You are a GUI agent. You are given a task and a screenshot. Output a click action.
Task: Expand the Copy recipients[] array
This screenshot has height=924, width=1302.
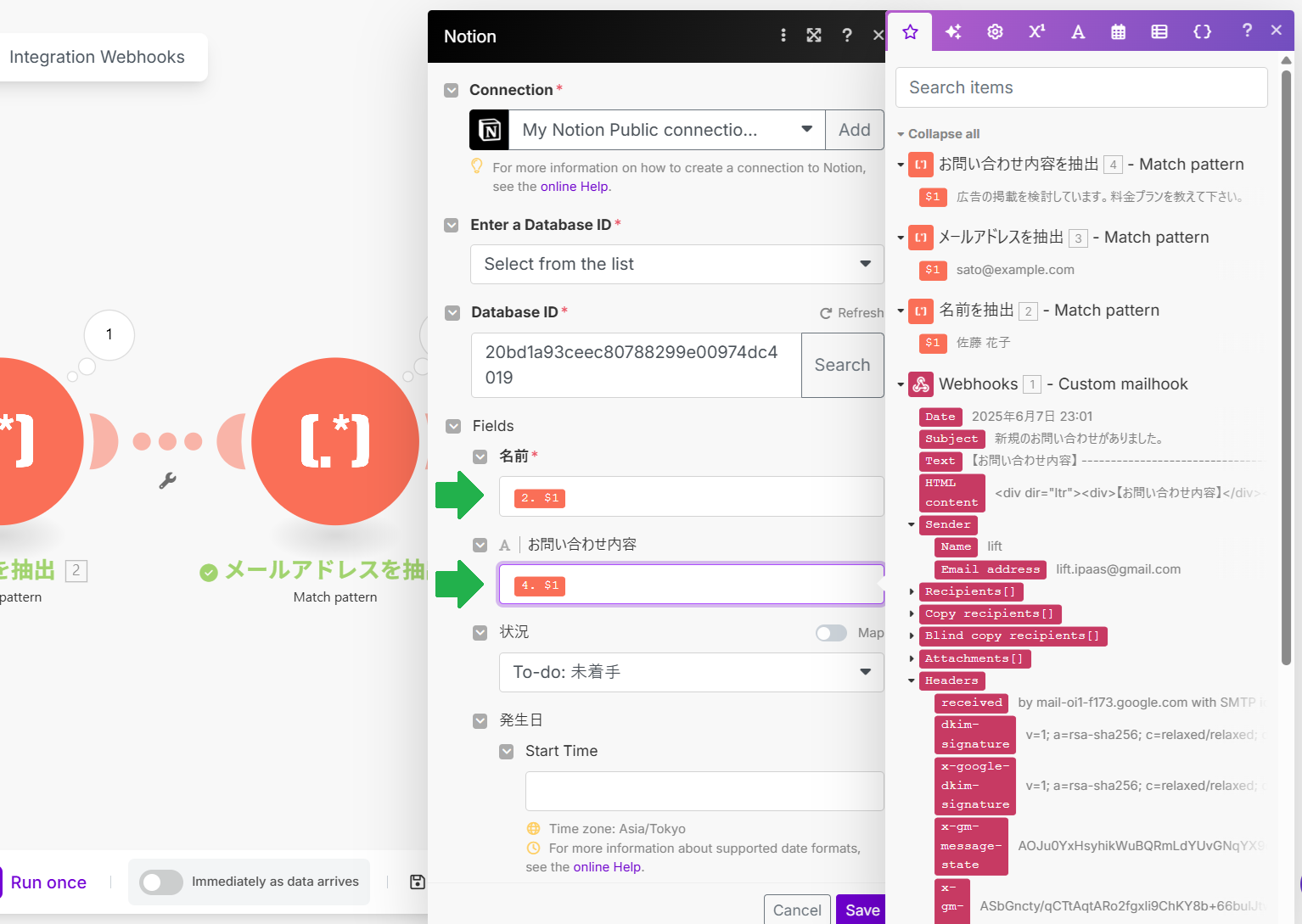[x=912, y=613]
